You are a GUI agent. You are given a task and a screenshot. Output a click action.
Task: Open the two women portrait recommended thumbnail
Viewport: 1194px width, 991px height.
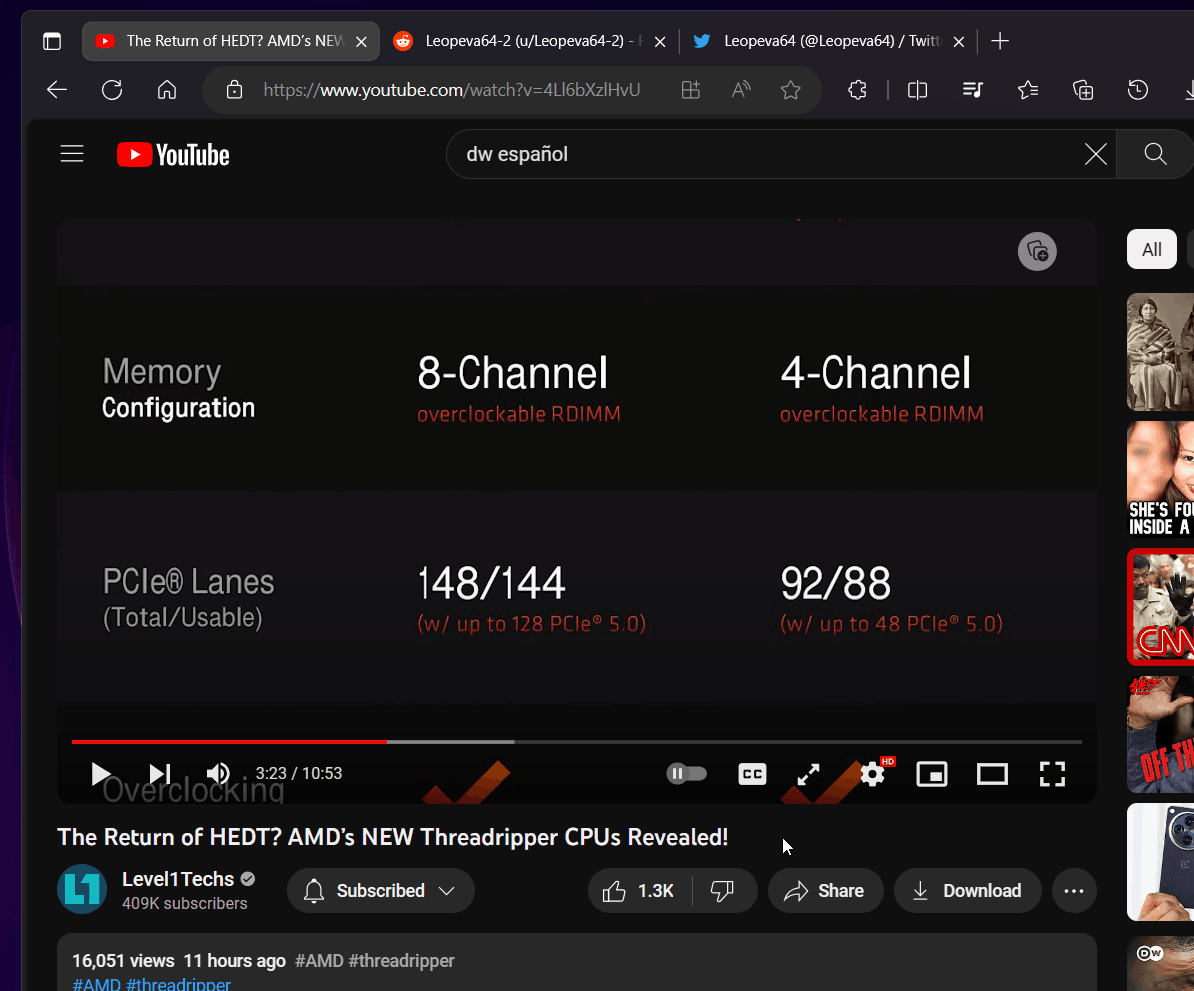click(1160, 352)
